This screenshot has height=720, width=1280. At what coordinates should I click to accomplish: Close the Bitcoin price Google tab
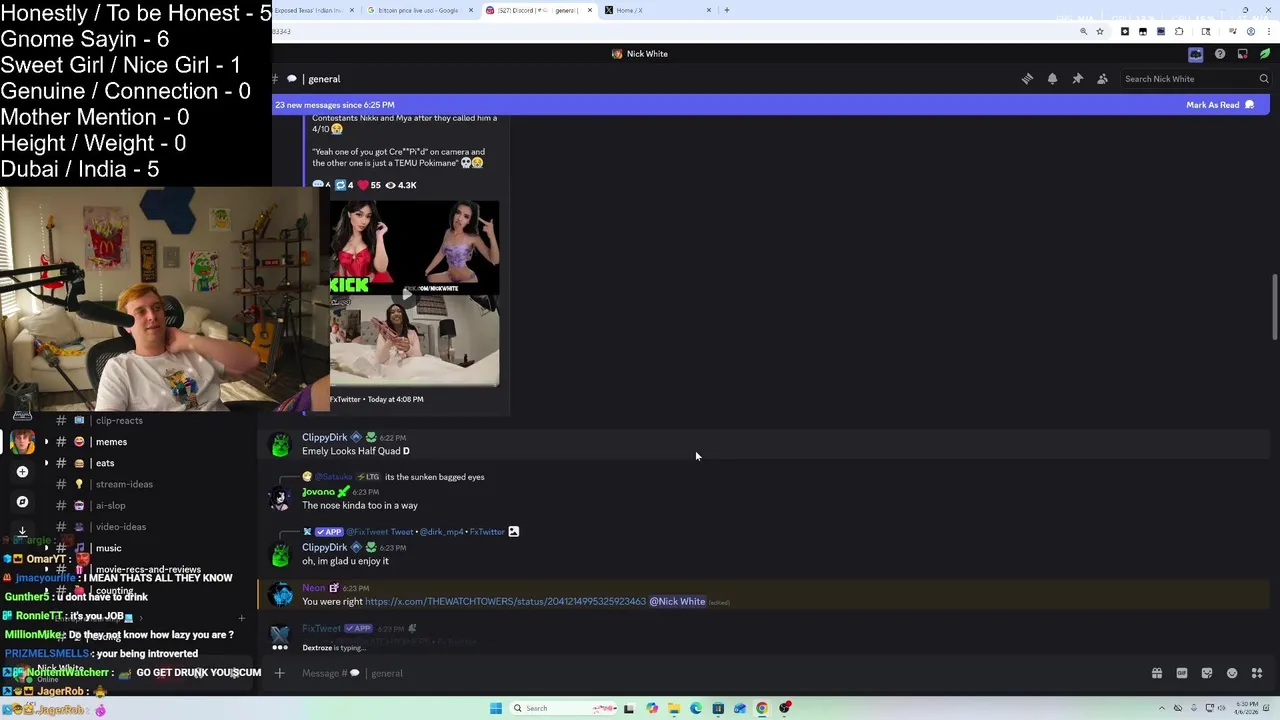(x=471, y=10)
